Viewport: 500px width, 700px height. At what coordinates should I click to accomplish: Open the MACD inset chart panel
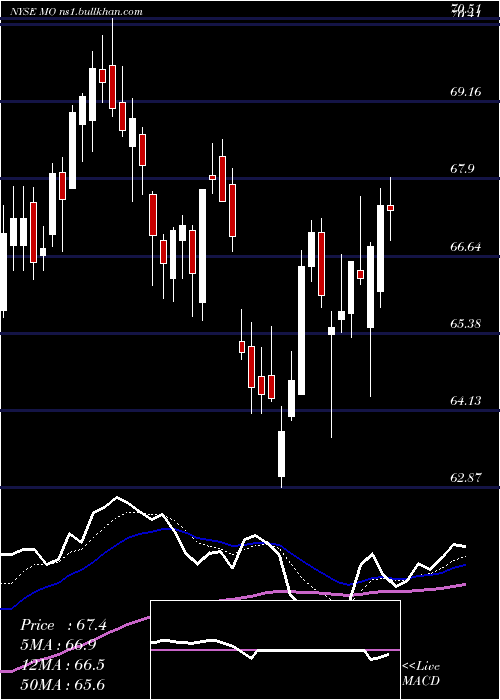tap(275, 650)
